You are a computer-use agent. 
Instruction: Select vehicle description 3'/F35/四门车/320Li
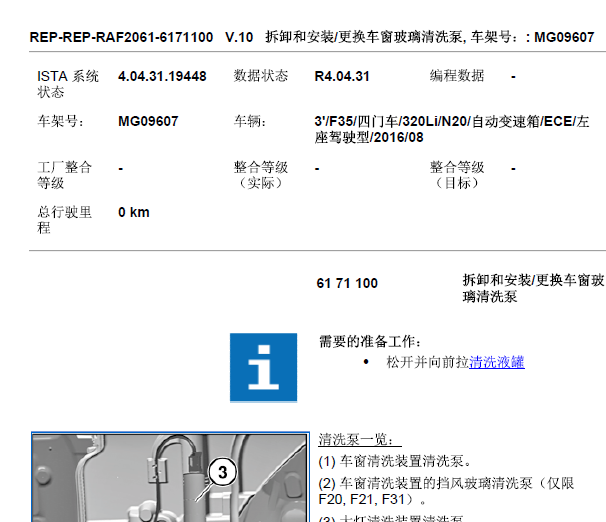point(452,129)
